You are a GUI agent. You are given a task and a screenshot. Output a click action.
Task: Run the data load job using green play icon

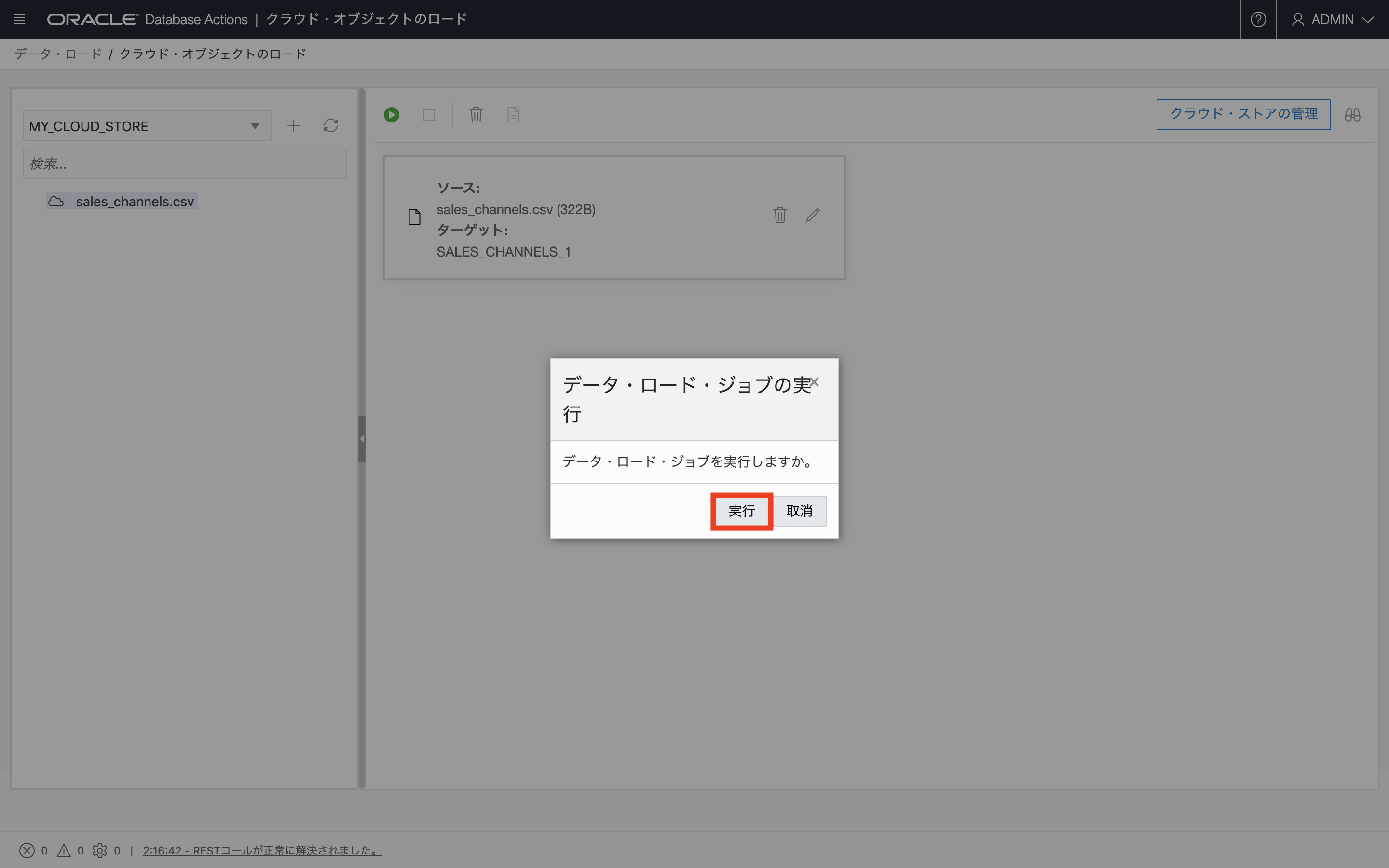(392, 114)
